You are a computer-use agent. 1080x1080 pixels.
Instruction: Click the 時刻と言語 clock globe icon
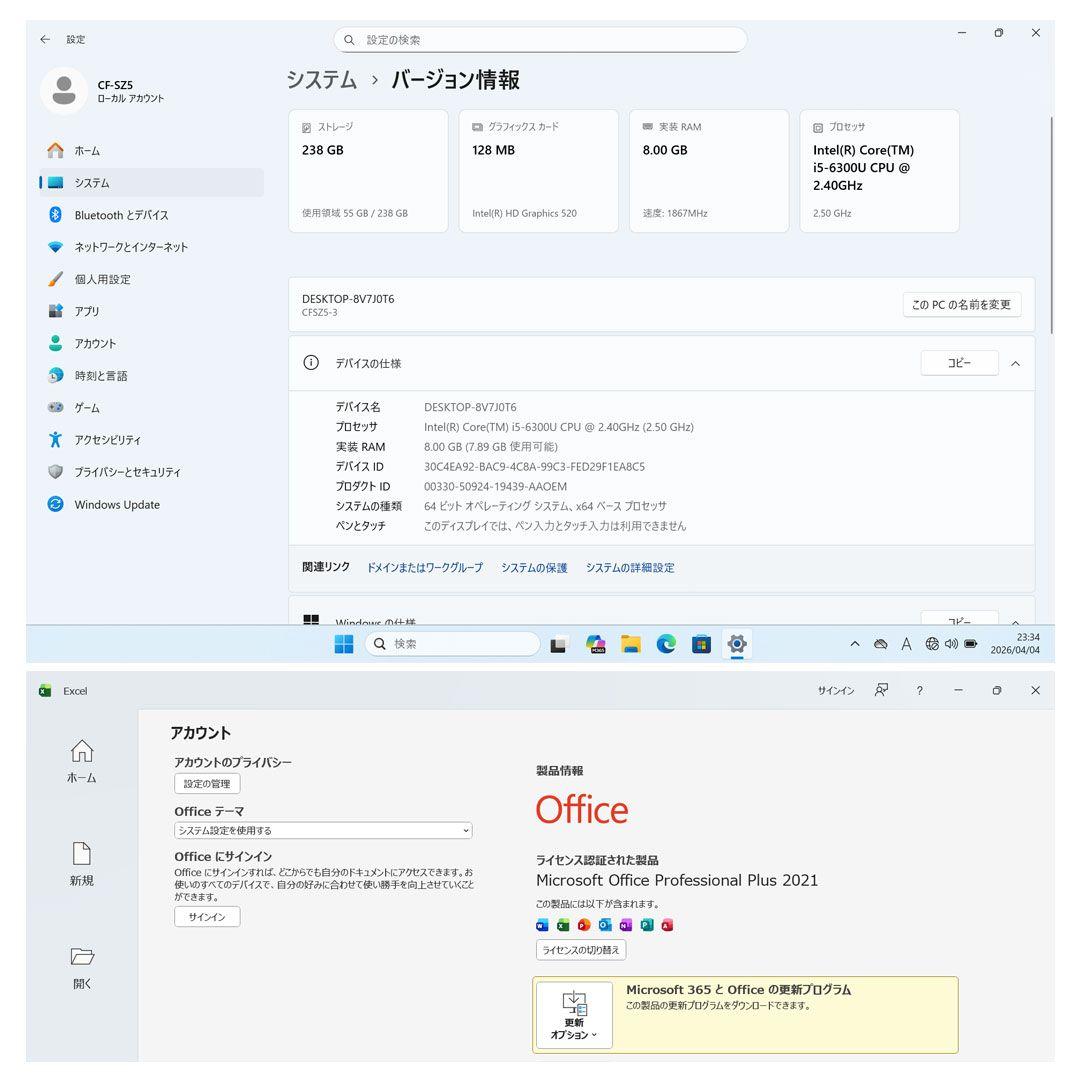pyautogui.click(x=56, y=375)
